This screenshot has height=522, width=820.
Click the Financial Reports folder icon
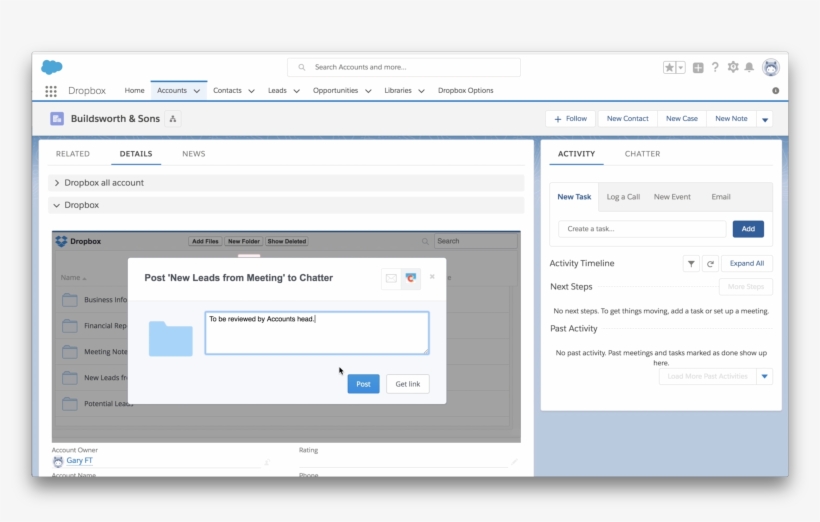[x=70, y=326]
